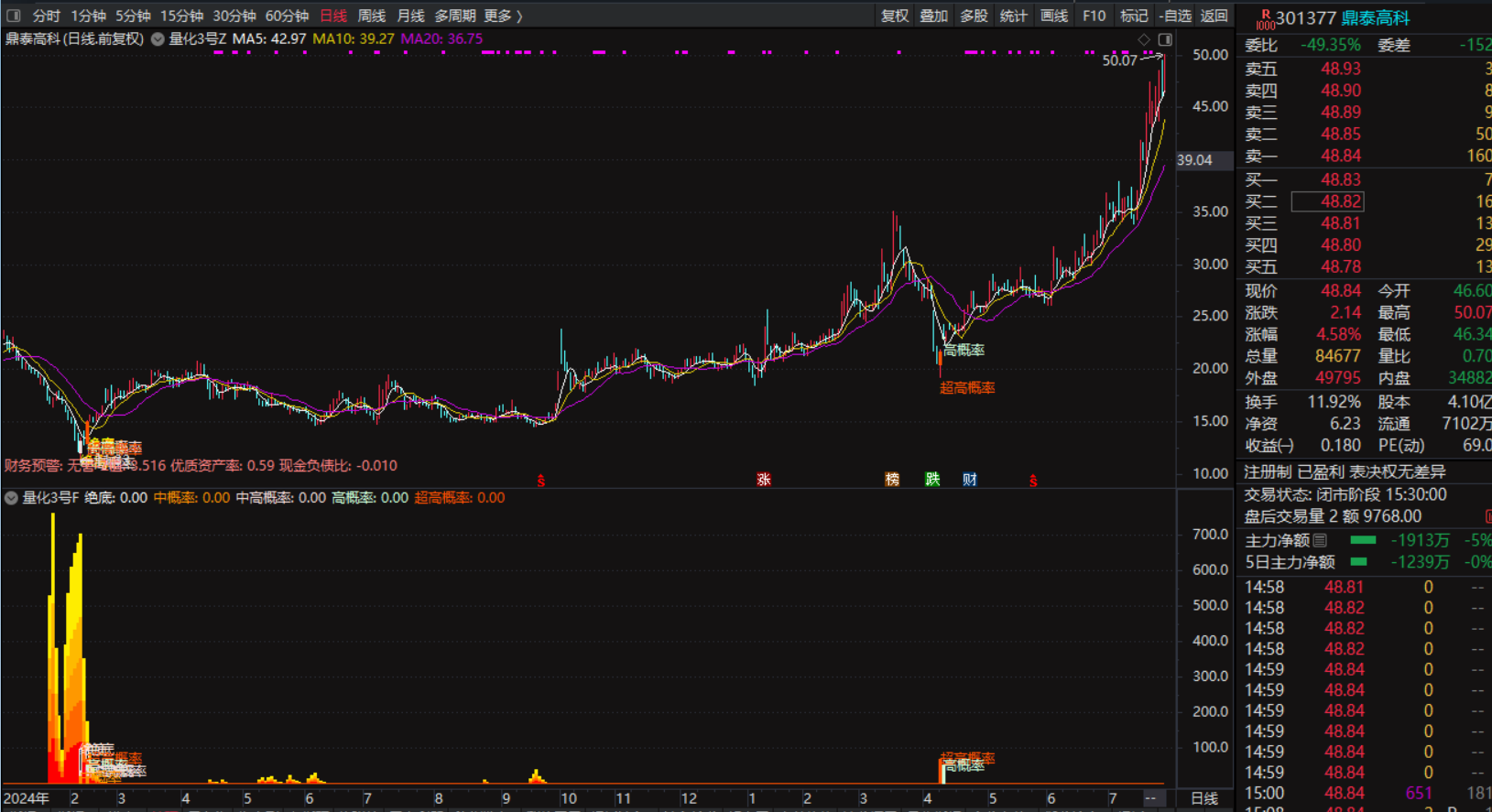
Task: Click the diamond marker icon above chart
Action: 1143,39
